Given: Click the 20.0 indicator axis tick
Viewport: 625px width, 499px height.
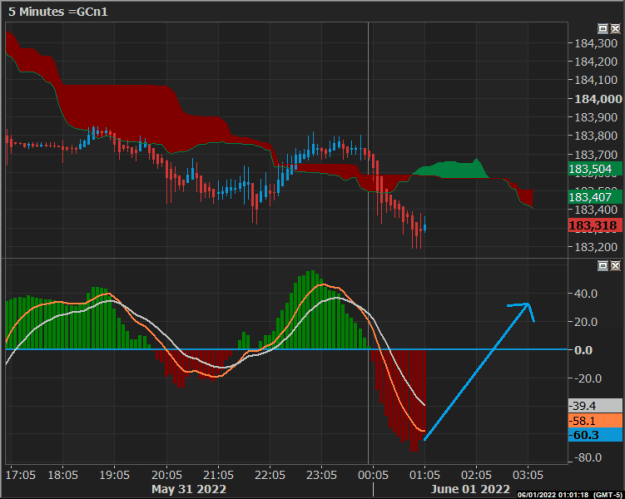Looking at the screenshot, I should [x=586, y=322].
